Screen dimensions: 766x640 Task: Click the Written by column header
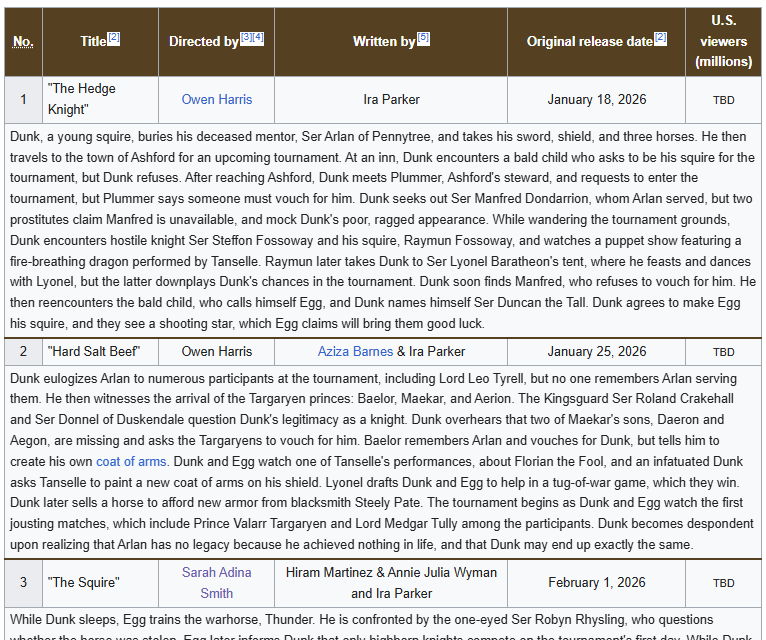click(x=391, y=42)
